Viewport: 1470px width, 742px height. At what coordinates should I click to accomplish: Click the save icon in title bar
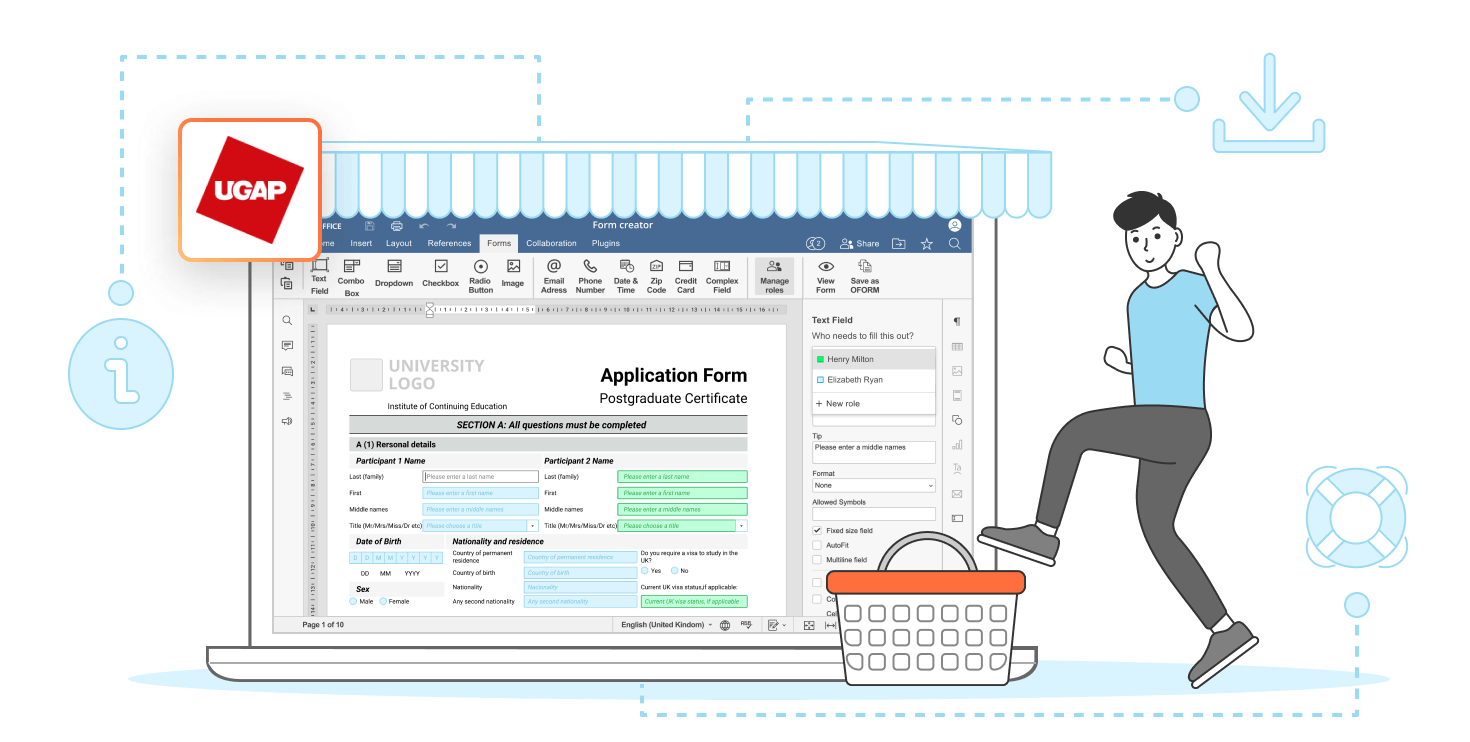(x=370, y=226)
